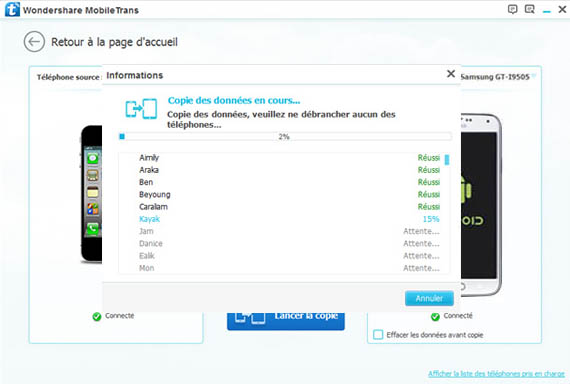Click the Copie des données en cours heading
This screenshot has height=384, width=570.
click(234, 100)
